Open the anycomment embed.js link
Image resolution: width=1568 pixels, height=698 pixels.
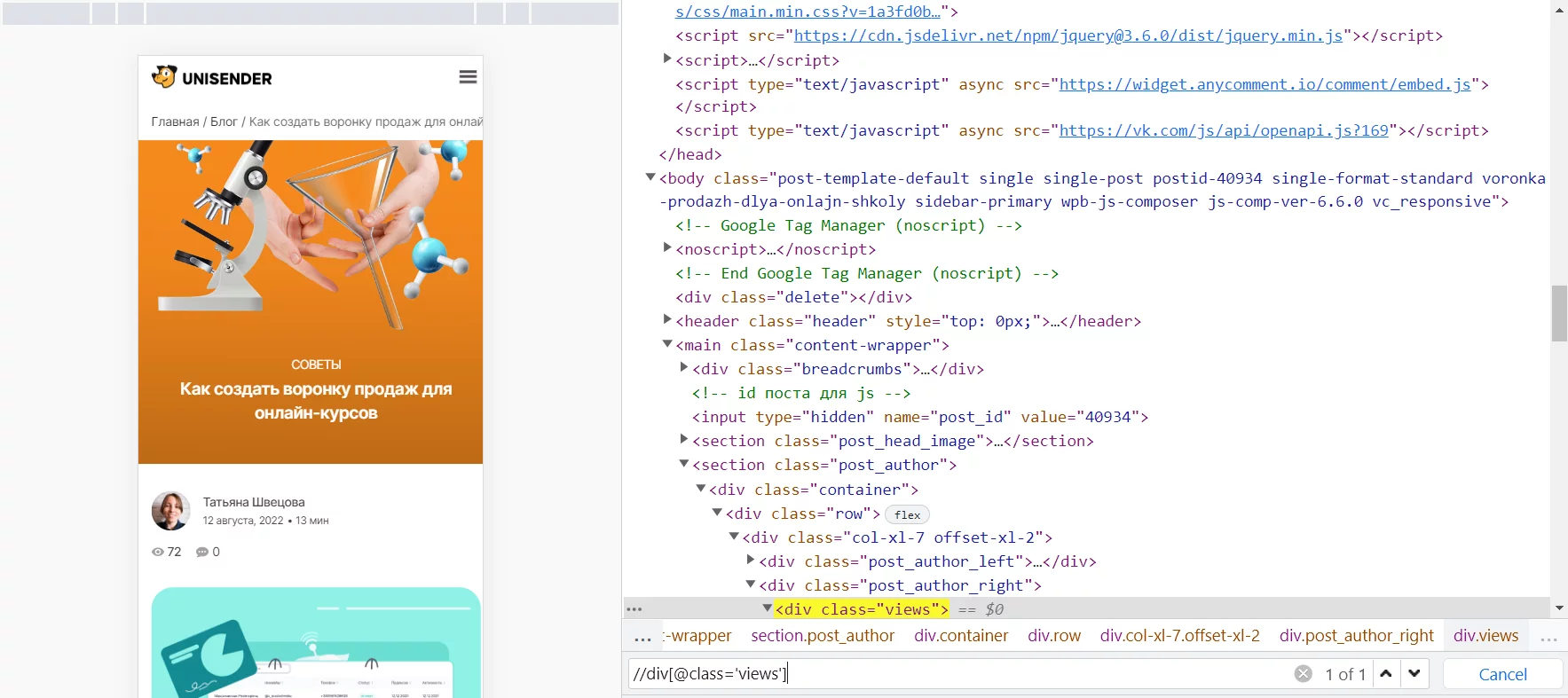point(1265,84)
